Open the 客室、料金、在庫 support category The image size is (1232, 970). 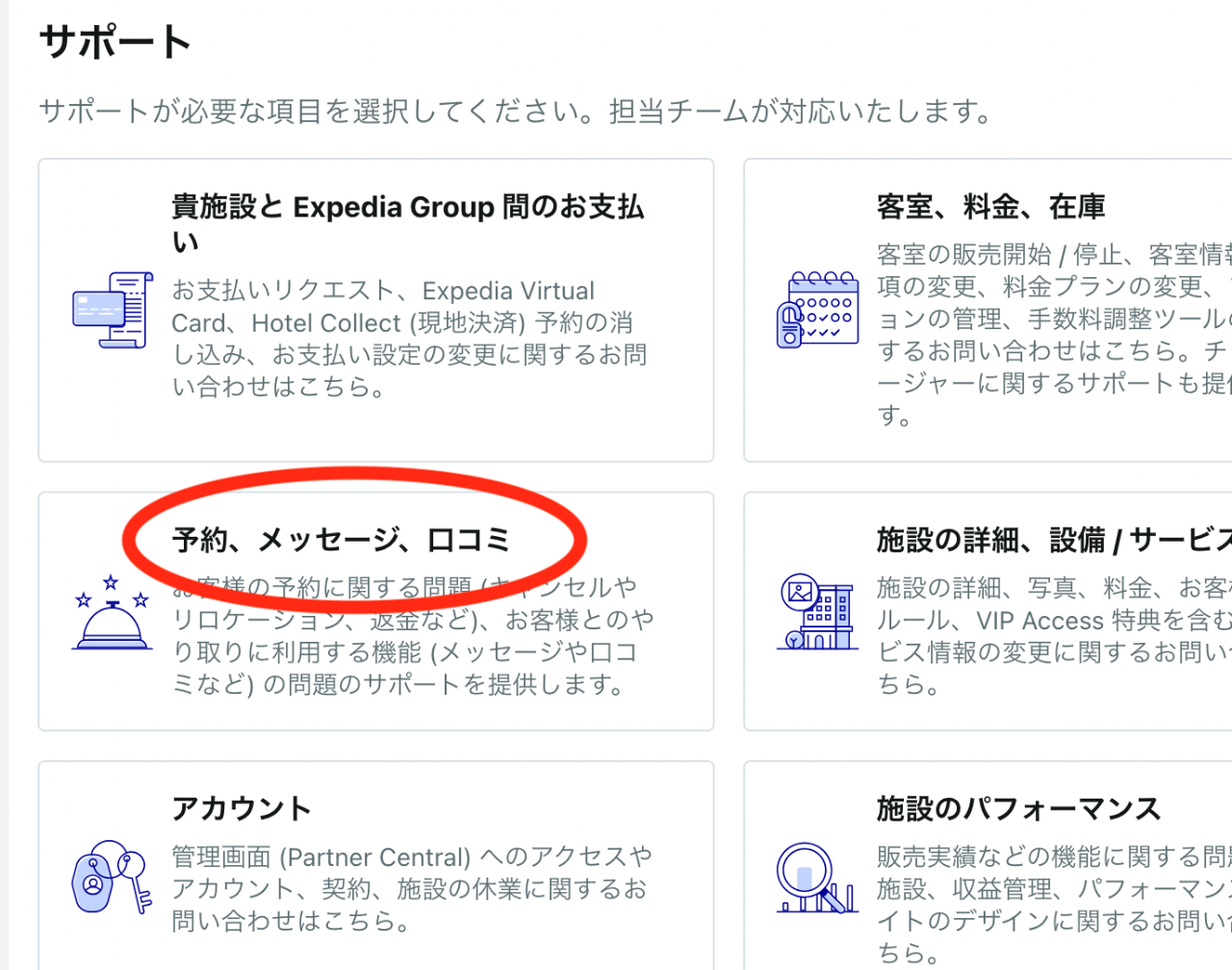point(990,207)
